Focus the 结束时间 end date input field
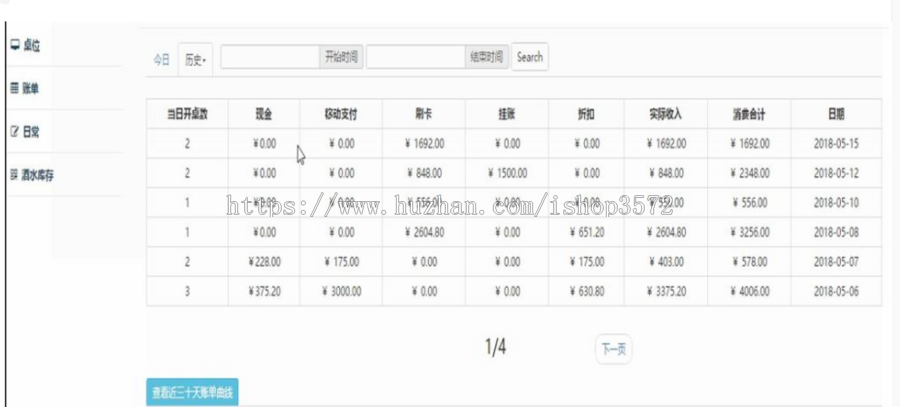Viewport: 900px width, 407px height. (416, 57)
